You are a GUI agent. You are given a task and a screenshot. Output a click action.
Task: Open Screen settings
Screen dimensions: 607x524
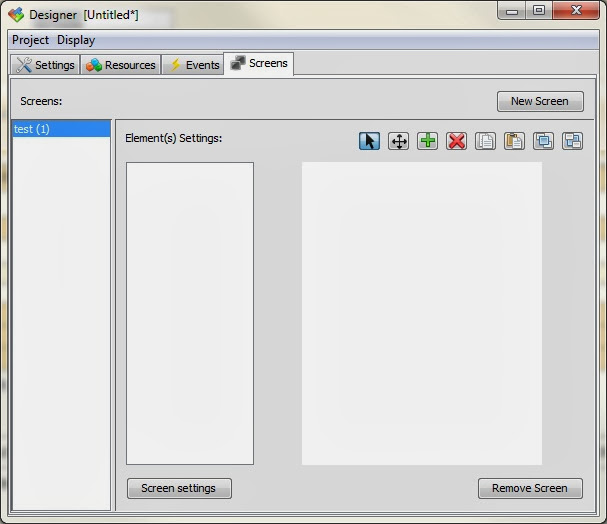pos(179,488)
